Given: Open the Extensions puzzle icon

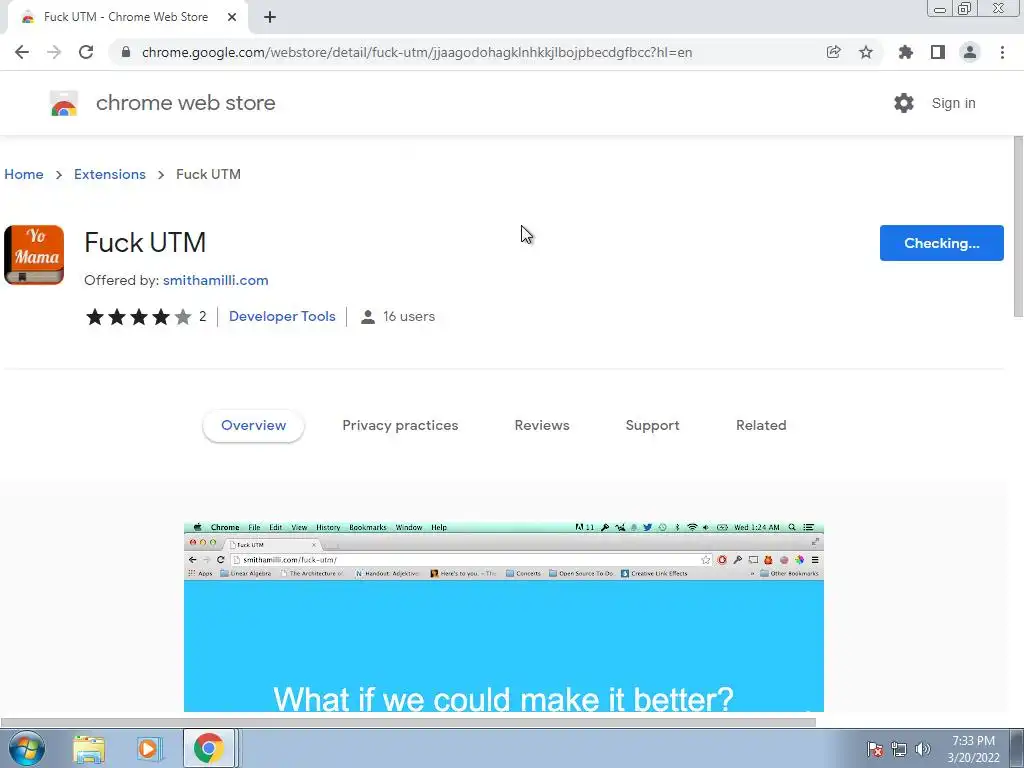Looking at the screenshot, I should pos(905,52).
